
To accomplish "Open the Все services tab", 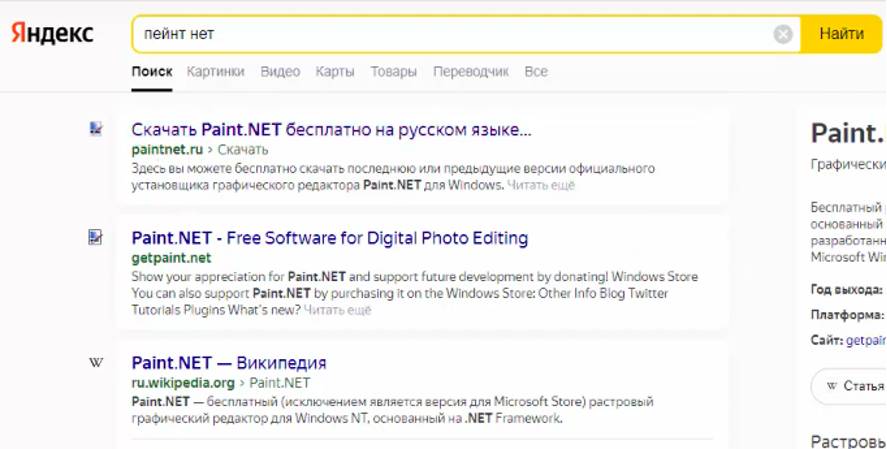I will (x=536, y=72).
